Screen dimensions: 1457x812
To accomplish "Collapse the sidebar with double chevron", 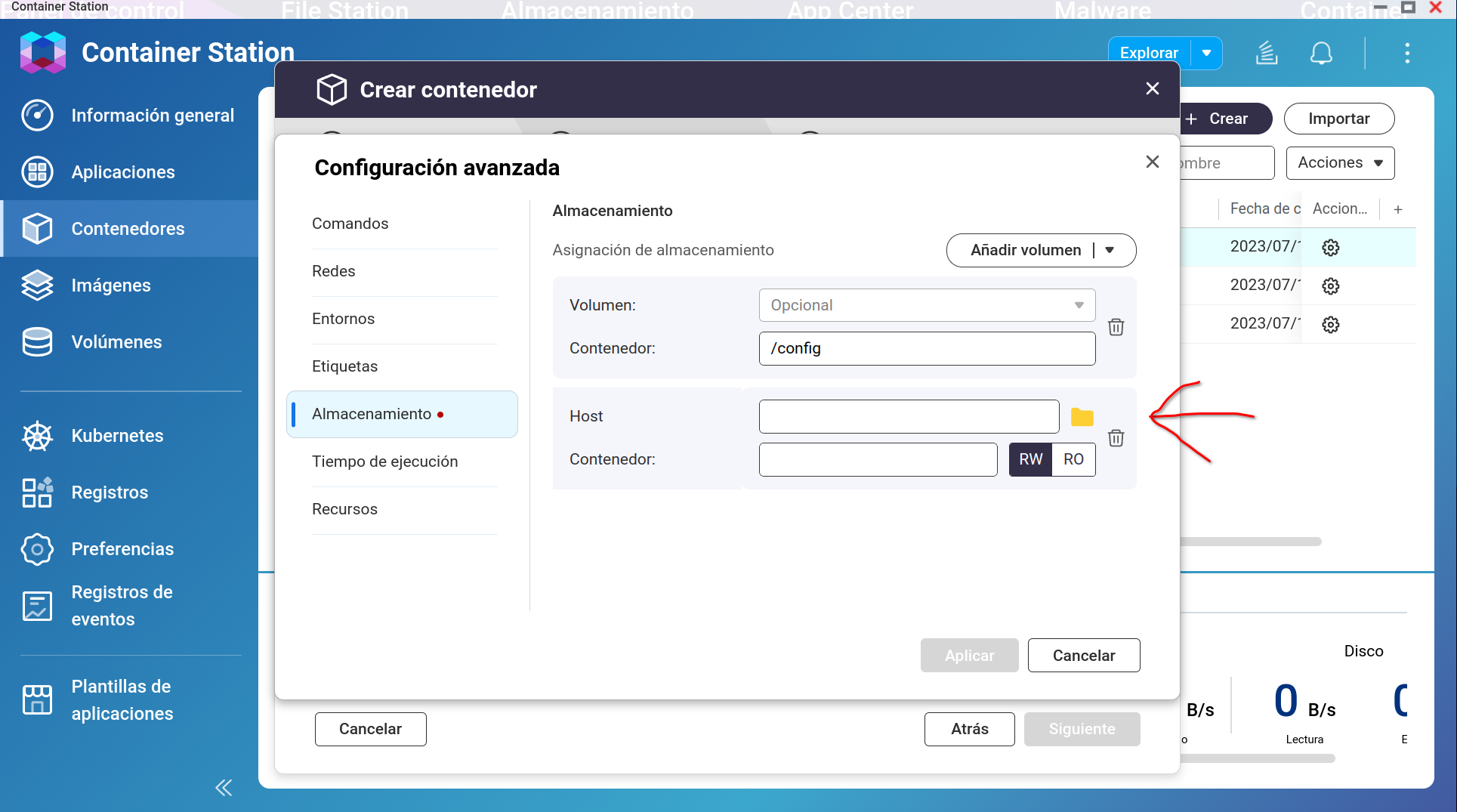I will tap(224, 788).
